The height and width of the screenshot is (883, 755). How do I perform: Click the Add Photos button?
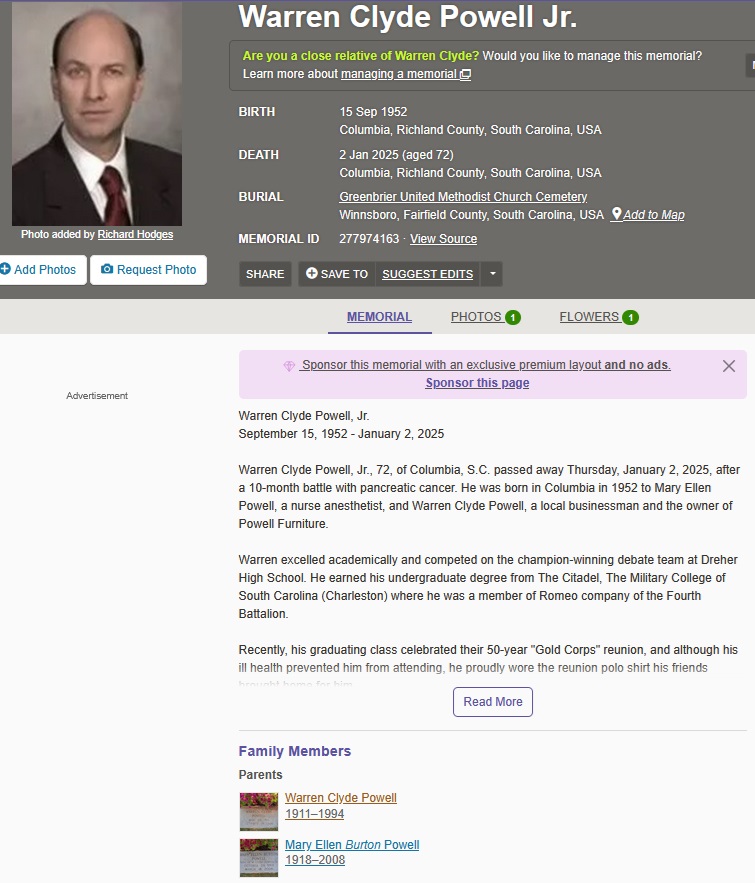42,270
